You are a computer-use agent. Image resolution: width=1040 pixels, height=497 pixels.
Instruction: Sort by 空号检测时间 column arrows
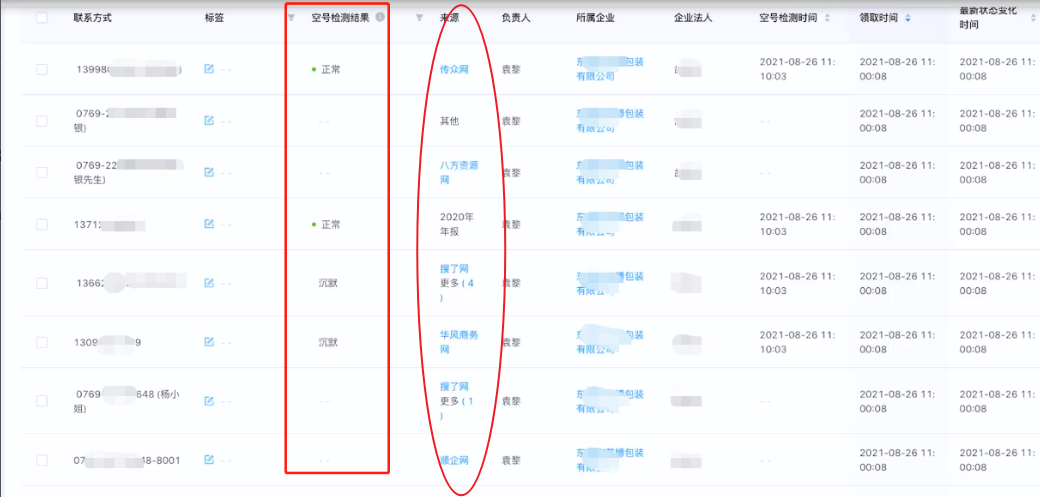pyautogui.click(x=827, y=19)
